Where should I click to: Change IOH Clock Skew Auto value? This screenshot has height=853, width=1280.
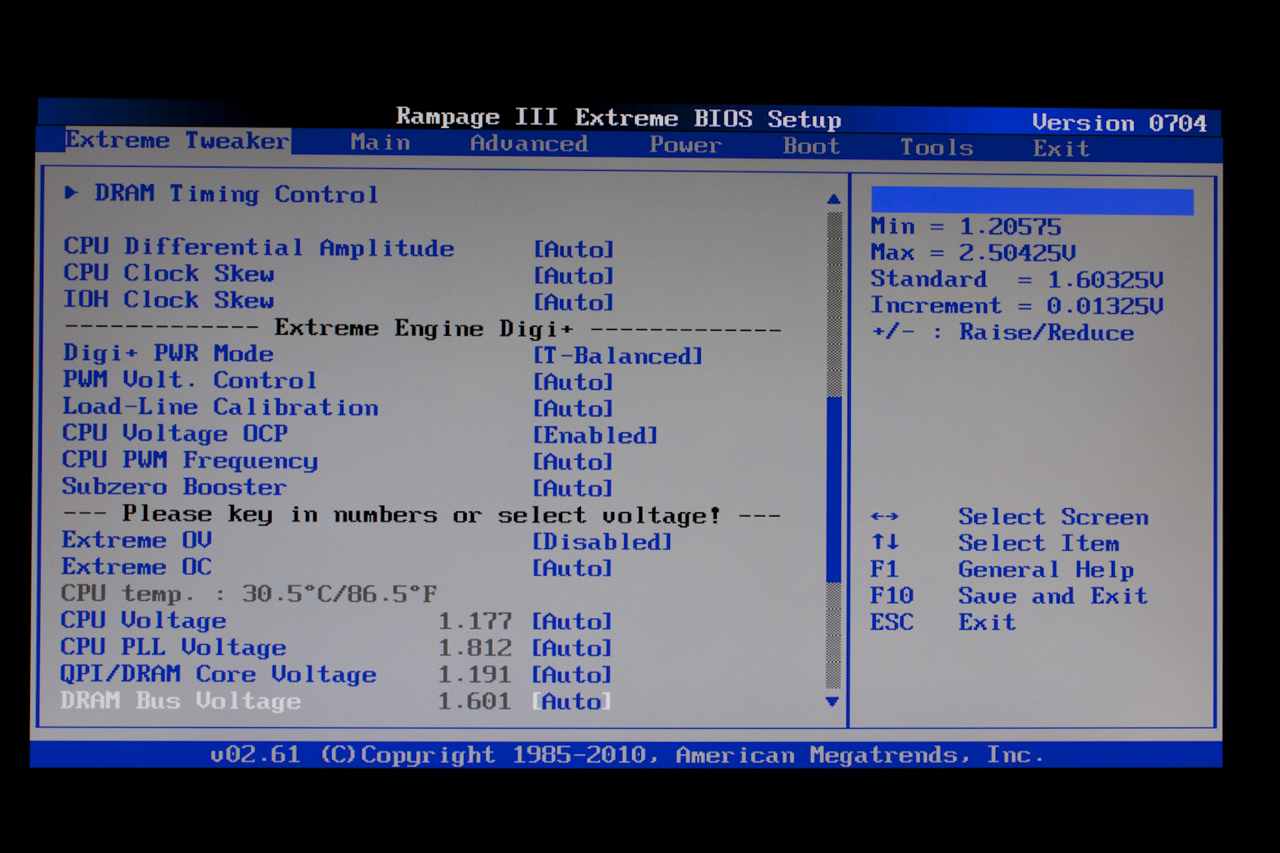(574, 302)
